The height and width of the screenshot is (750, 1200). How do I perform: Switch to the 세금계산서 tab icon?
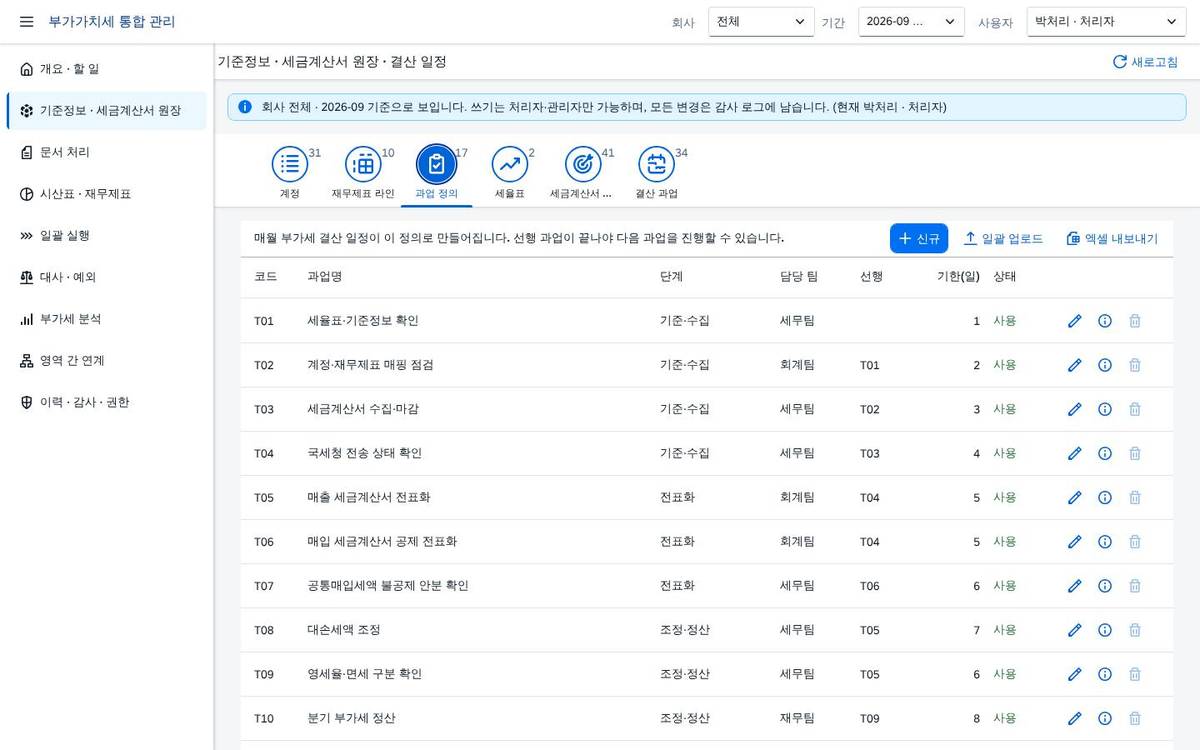(x=583, y=164)
